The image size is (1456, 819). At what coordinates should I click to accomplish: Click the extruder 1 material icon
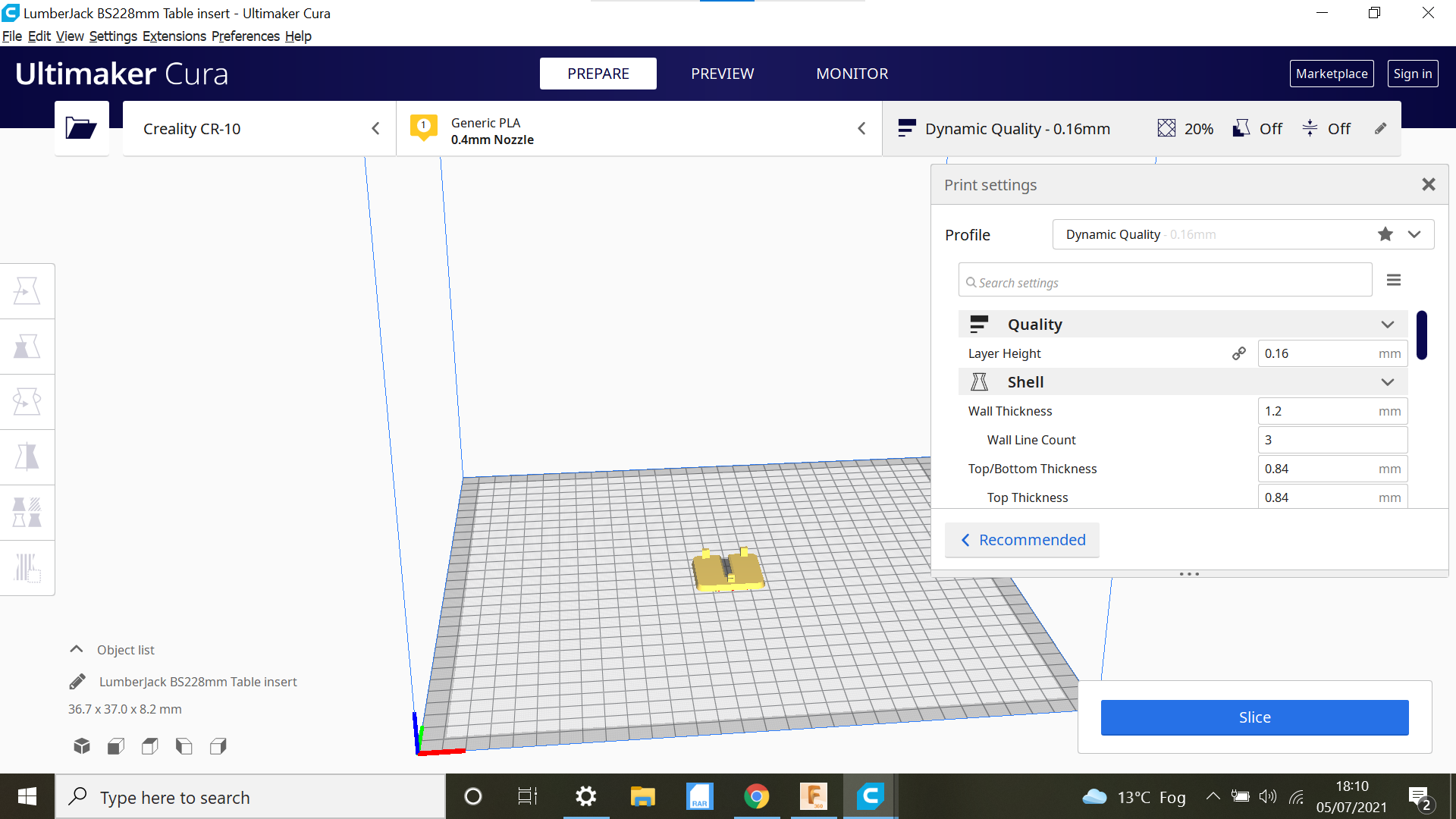(424, 127)
